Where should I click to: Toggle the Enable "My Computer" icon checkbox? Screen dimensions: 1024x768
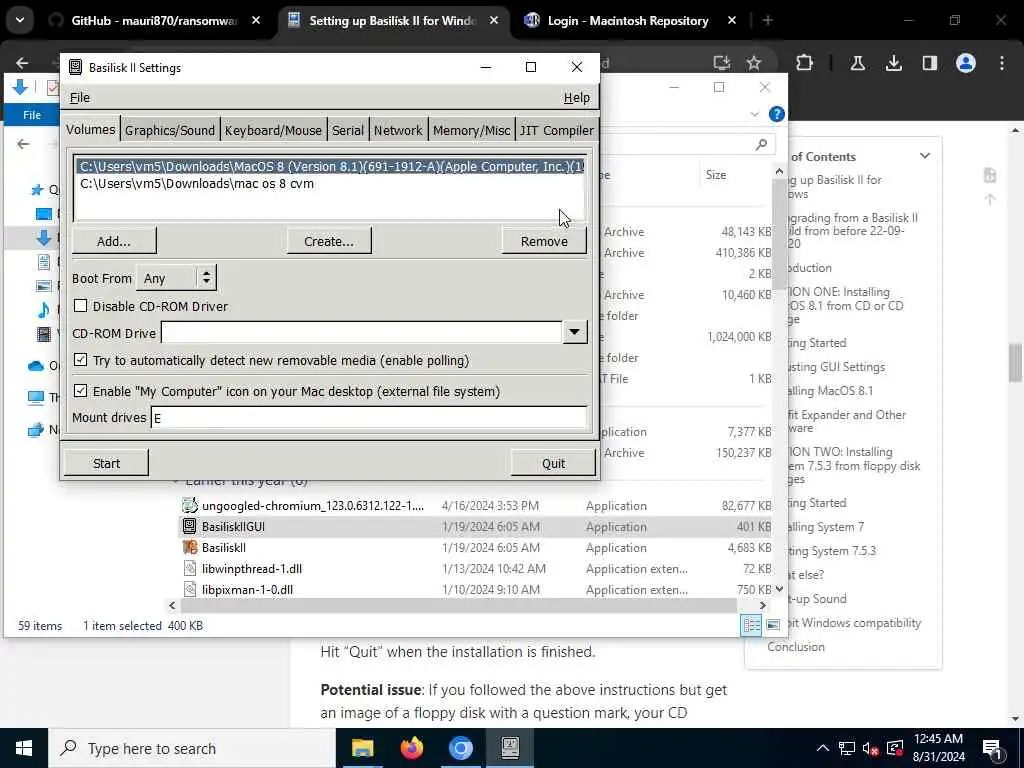coord(80,391)
